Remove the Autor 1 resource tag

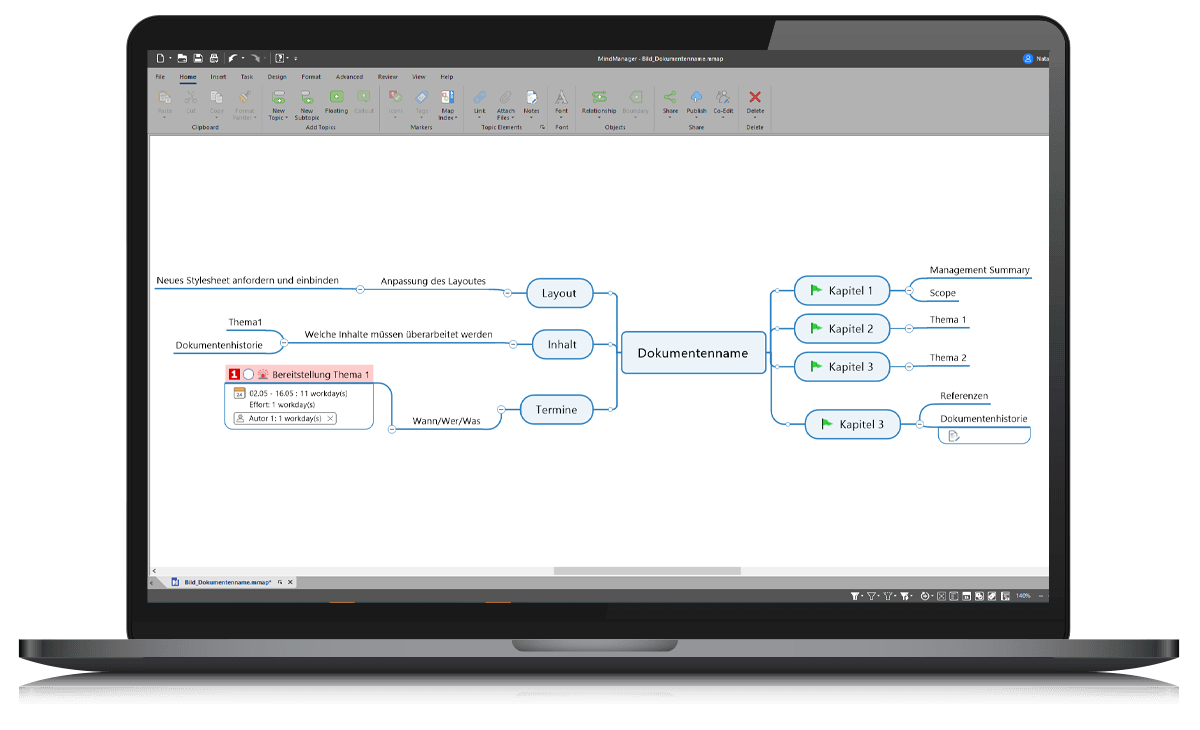coord(330,419)
